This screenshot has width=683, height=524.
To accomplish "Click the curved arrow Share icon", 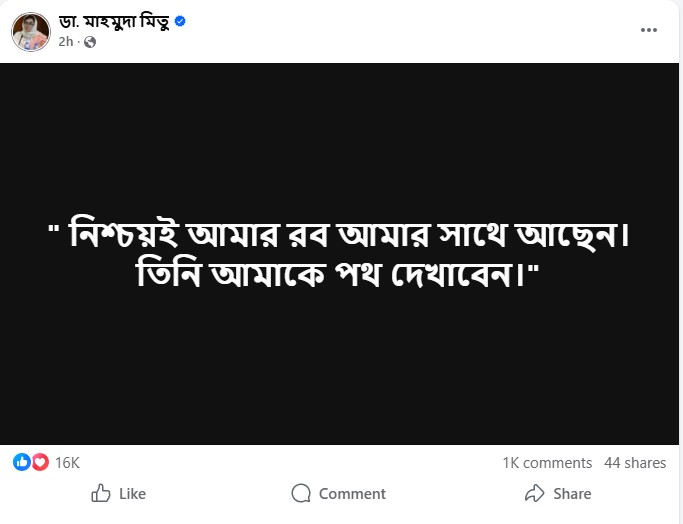I will pos(534,493).
